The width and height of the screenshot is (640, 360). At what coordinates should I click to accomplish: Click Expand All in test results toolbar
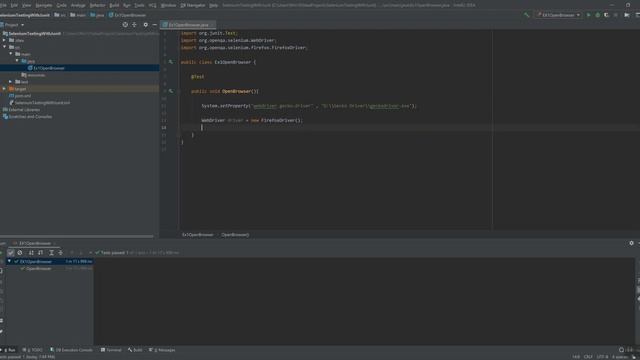51,253
